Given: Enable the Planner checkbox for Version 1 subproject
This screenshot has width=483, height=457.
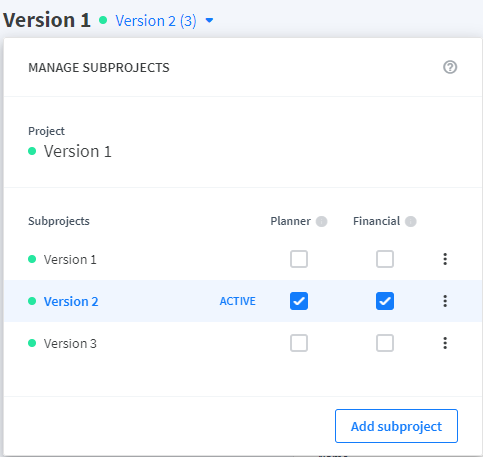Looking at the screenshot, I should 299,259.
